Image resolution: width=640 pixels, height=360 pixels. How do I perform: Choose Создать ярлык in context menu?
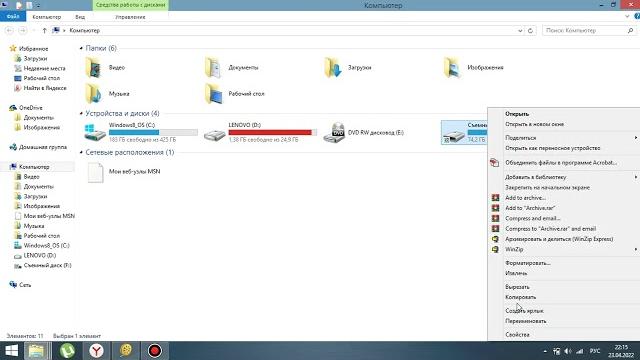[x=524, y=311]
